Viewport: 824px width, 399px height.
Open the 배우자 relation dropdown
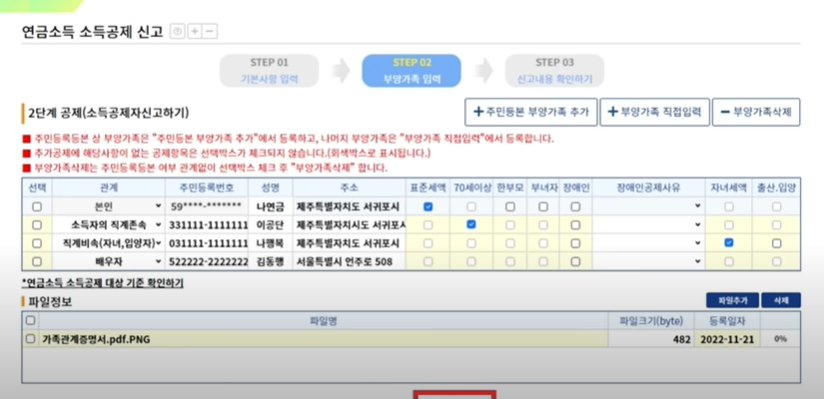coord(108,261)
